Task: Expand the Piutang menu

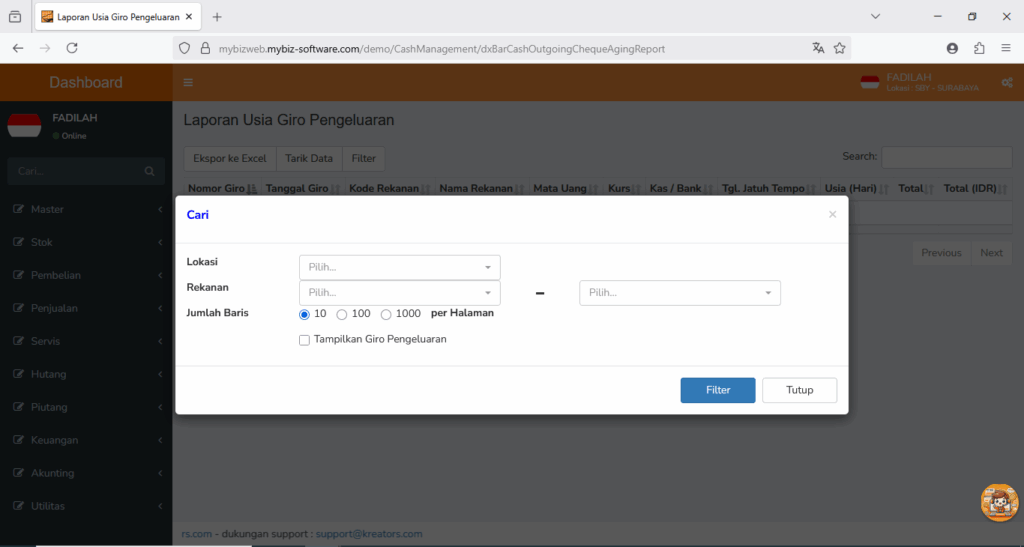Action: 86,407
